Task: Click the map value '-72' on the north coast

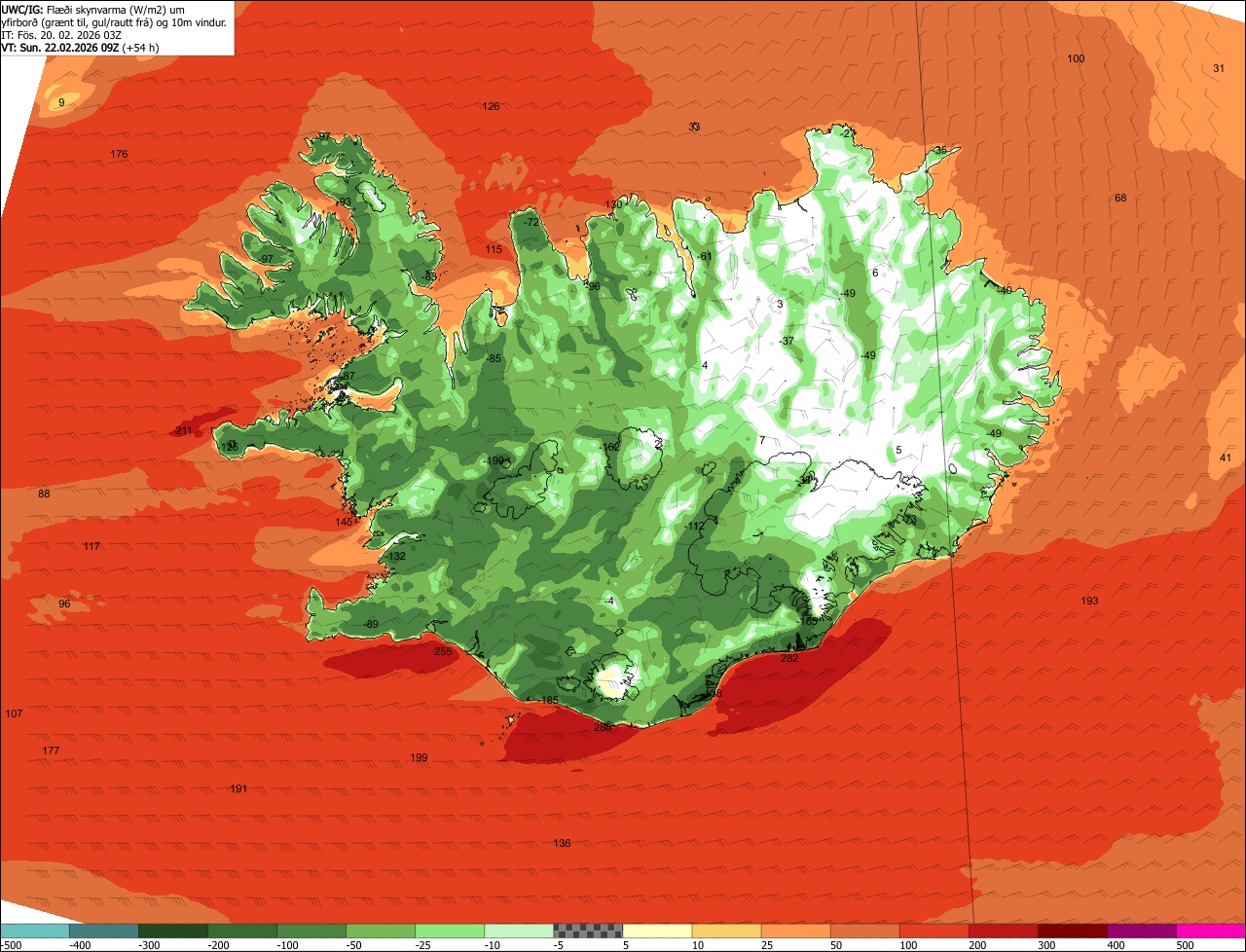Action: point(531,222)
